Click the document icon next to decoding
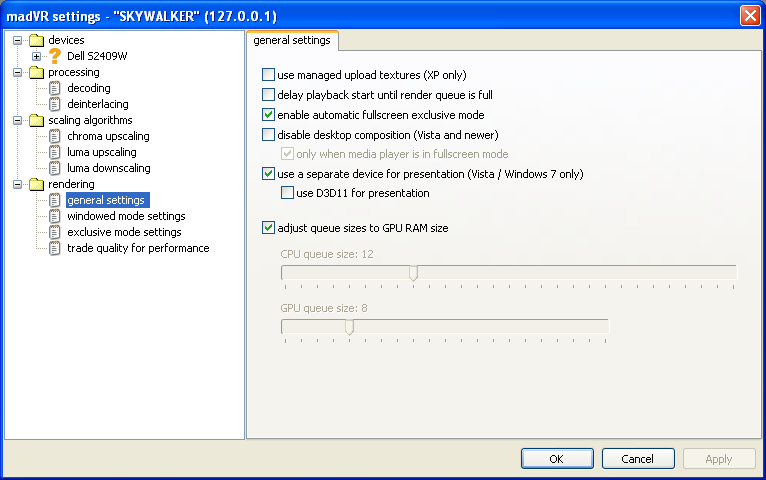The height and width of the screenshot is (480, 766). [x=55, y=88]
